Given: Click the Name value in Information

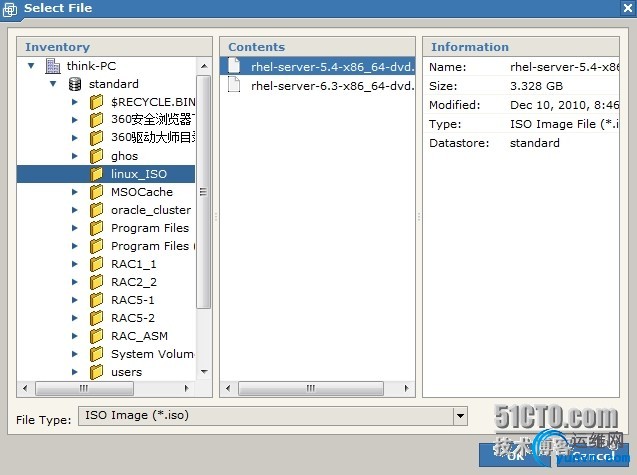Looking at the screenshot, I should point(564,67).
